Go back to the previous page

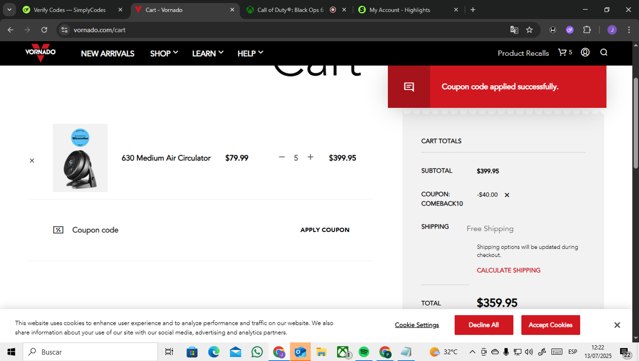[11, 30]
